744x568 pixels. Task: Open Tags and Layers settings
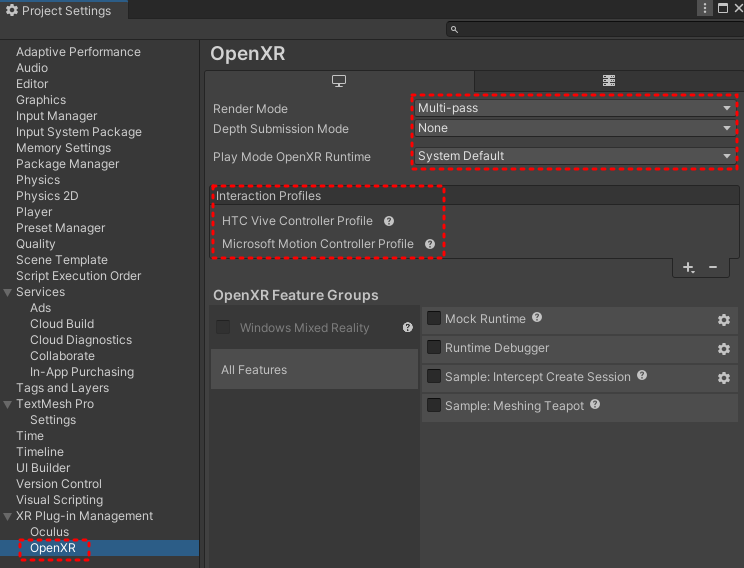click(62, 388)
